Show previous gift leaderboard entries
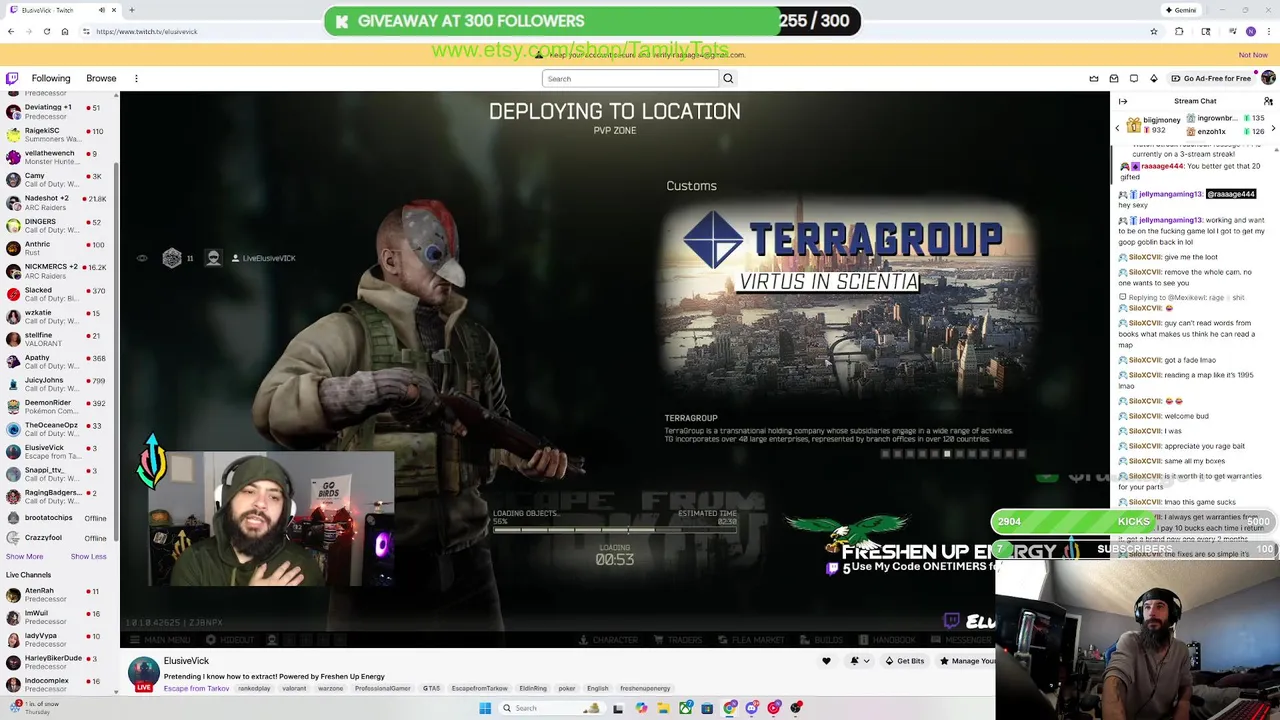The image size is (1280, 720). pyautogui.click(x=1117, y=128)
